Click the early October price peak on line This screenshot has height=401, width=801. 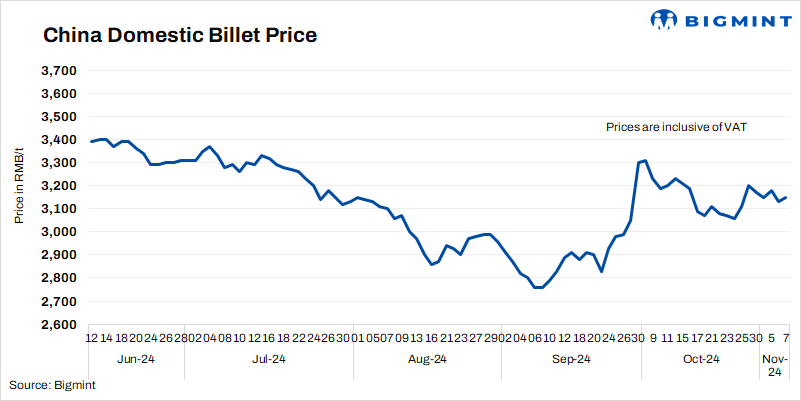(646, 160)
